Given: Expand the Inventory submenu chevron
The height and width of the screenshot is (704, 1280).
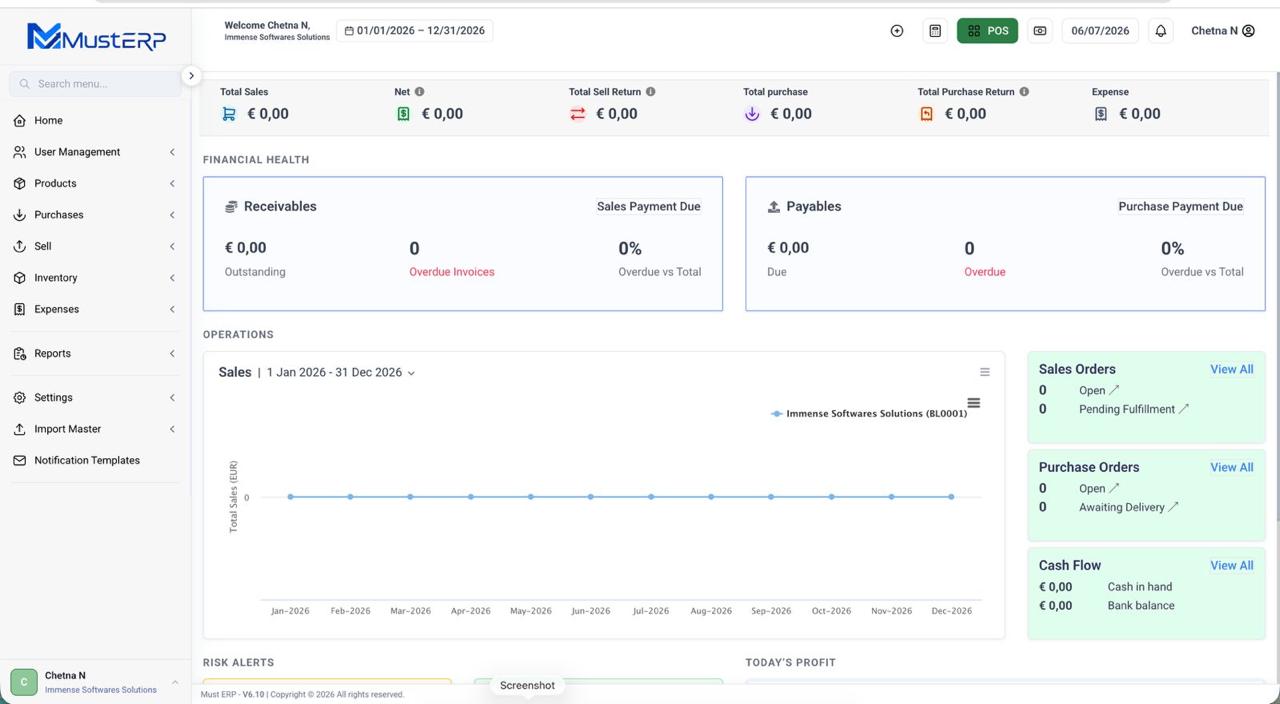Looking at the screenshot, I should [172, 278].
